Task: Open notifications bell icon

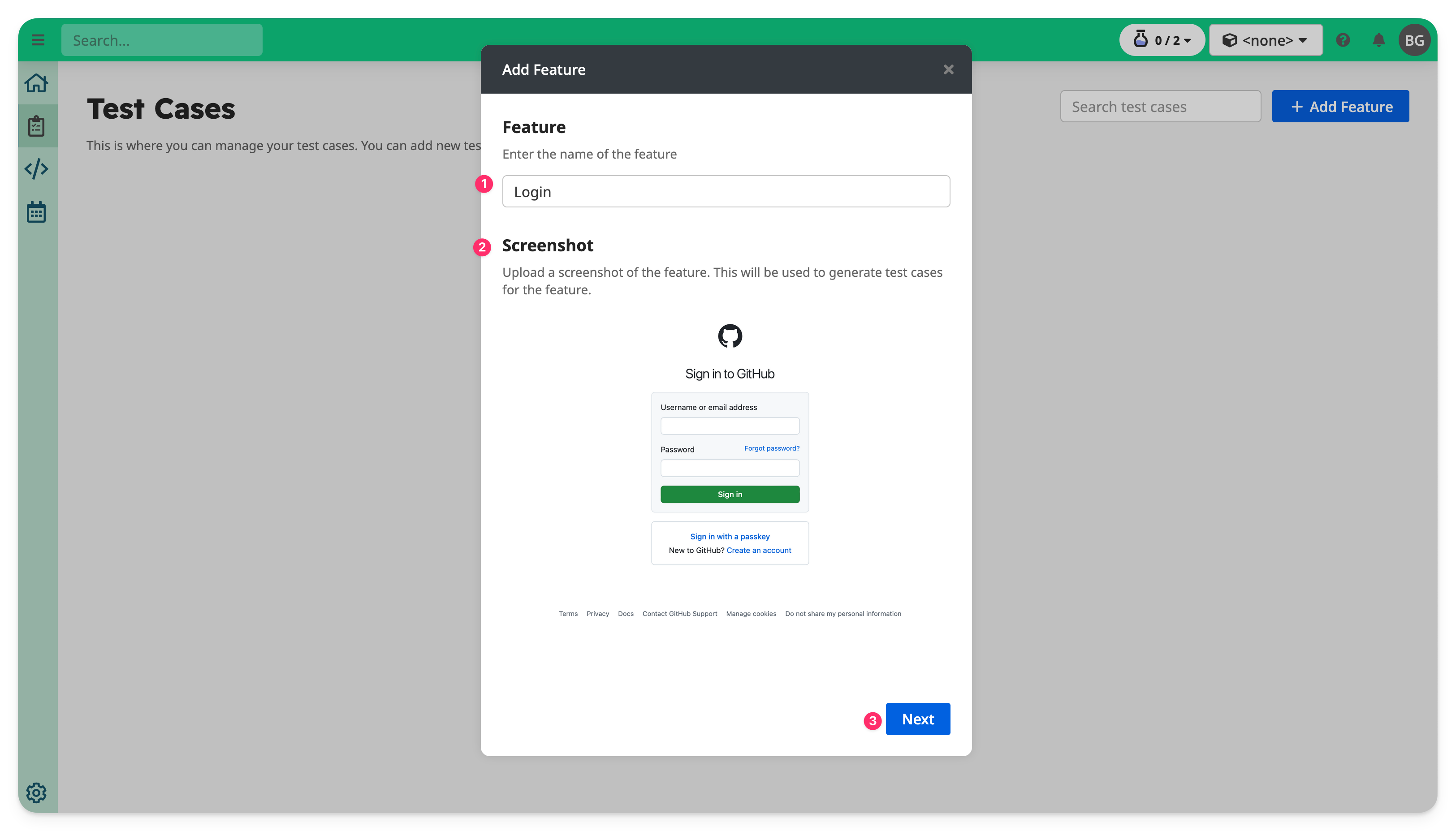Action: pyautogui.click(x=1378, y=40)
